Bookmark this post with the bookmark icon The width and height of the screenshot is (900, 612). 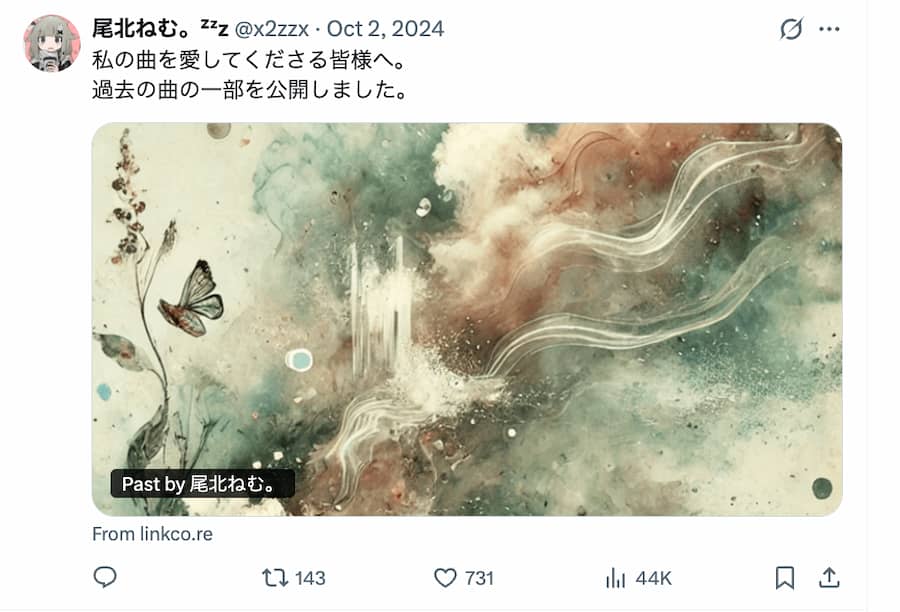785,578
